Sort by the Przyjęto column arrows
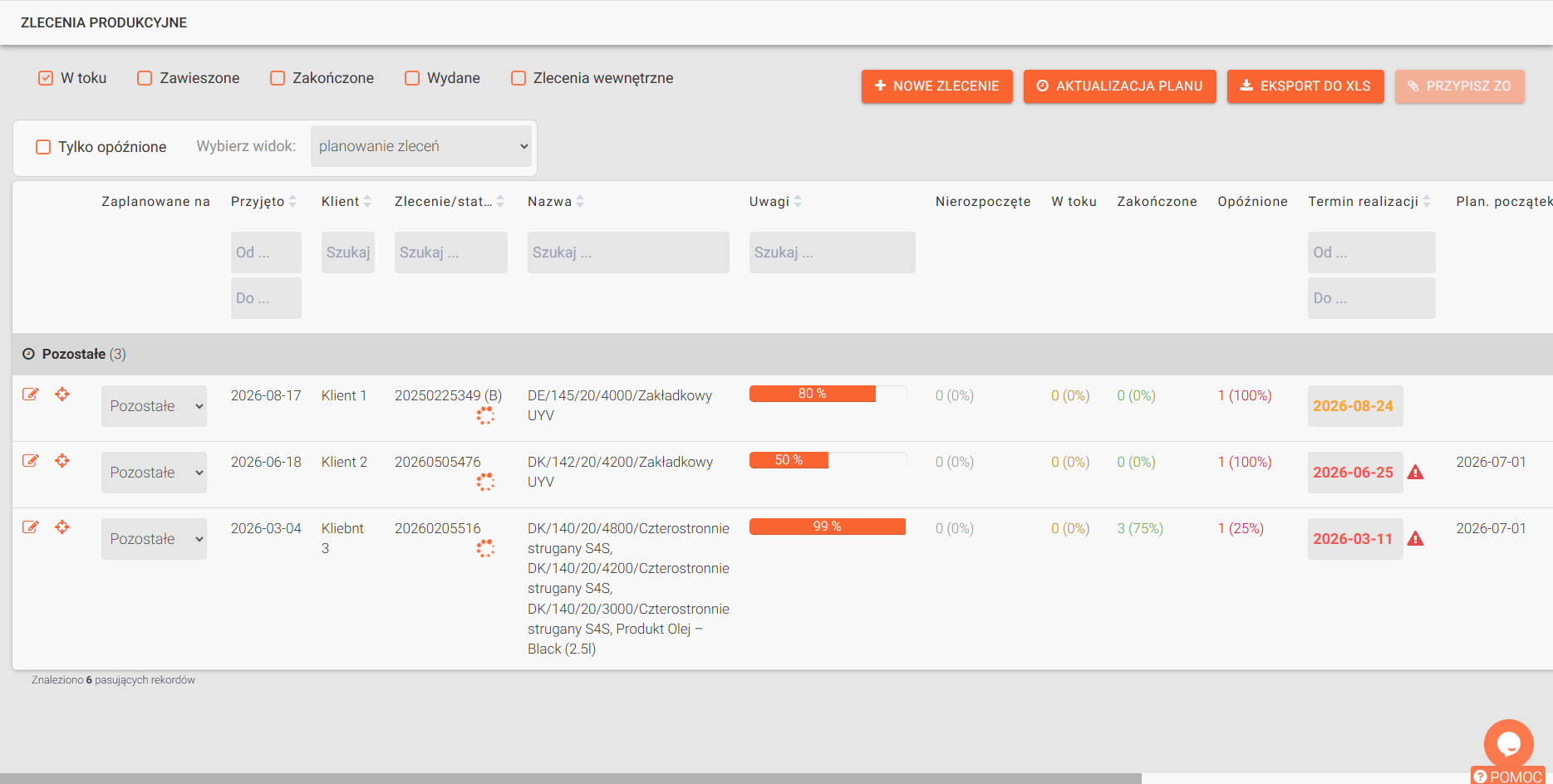Viewport: 1553px width, 784px height. coord(292,202)
